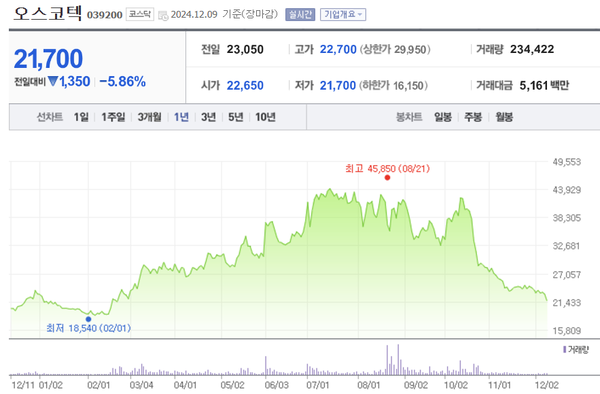Select the 3년 line chart tab
The image size is (600, 394).
pos(209,117)
